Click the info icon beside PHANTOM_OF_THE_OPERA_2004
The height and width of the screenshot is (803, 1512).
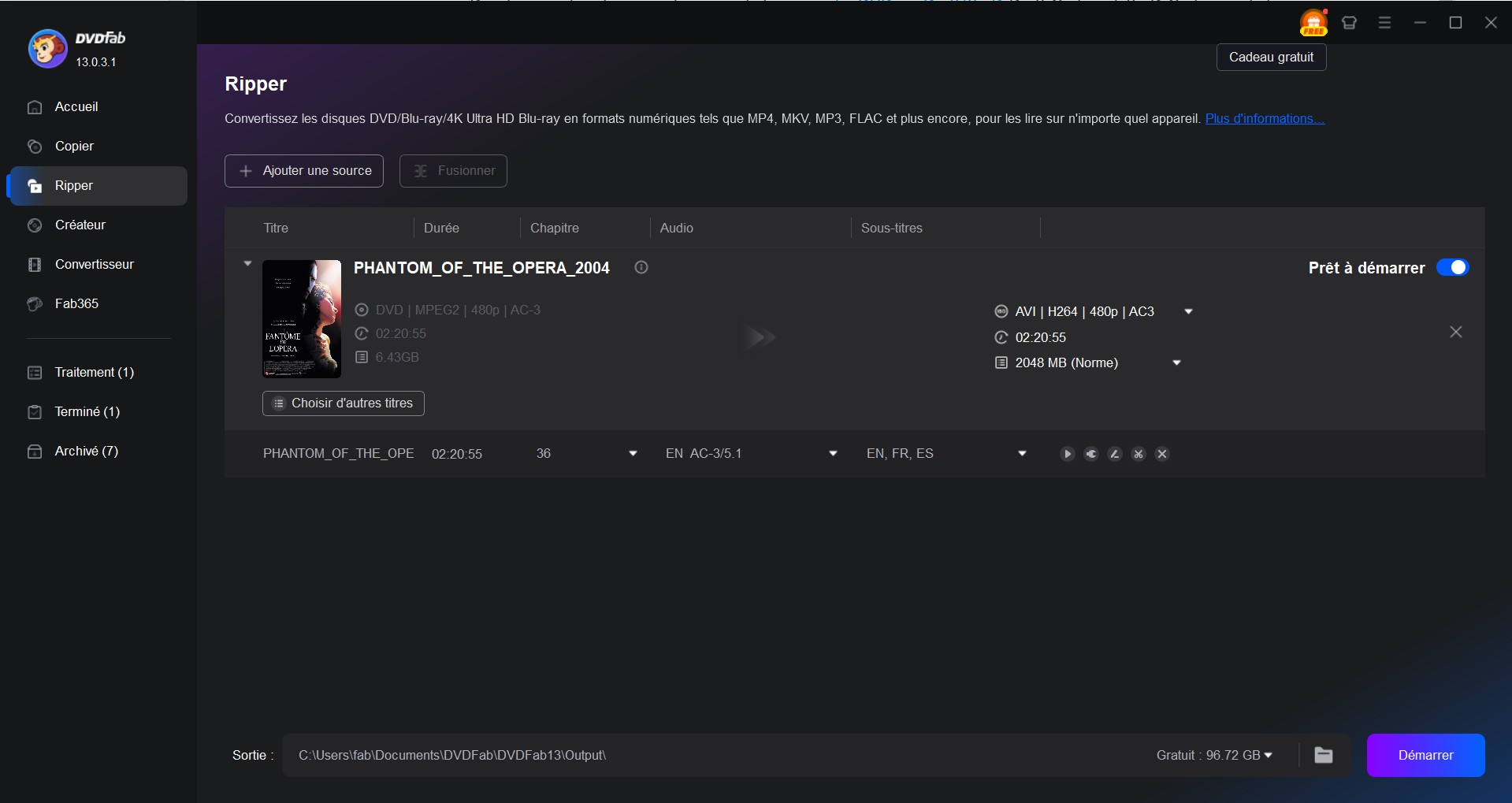(641, 267)
